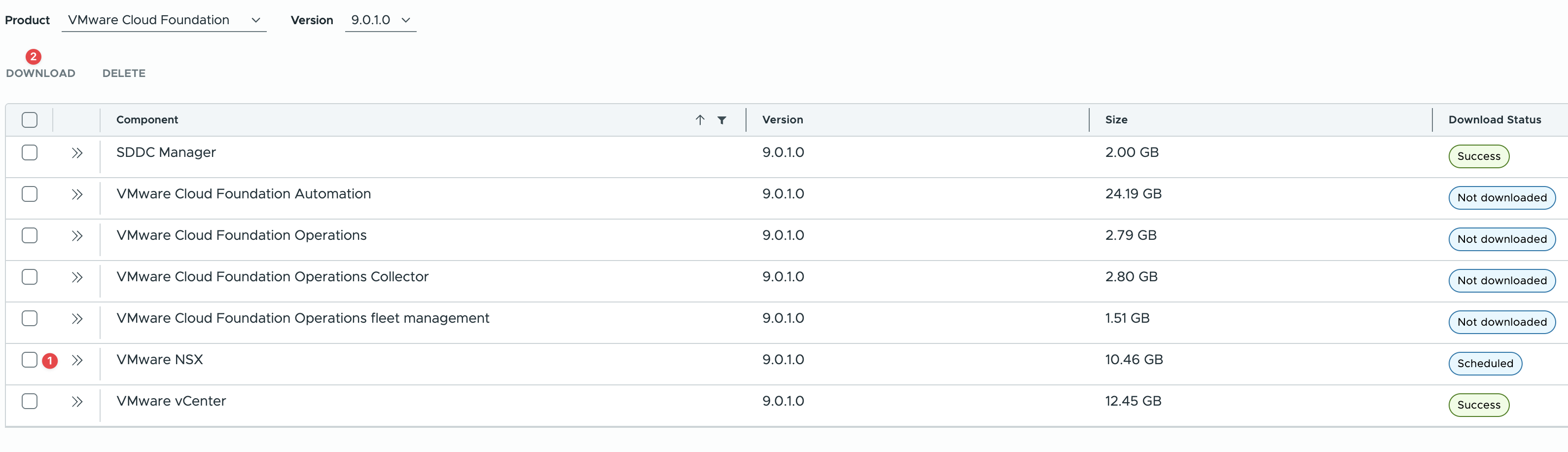1568x452 pixels.
Task: Toggle the select-all checkbox in header
Action: [x=29, y=120]
